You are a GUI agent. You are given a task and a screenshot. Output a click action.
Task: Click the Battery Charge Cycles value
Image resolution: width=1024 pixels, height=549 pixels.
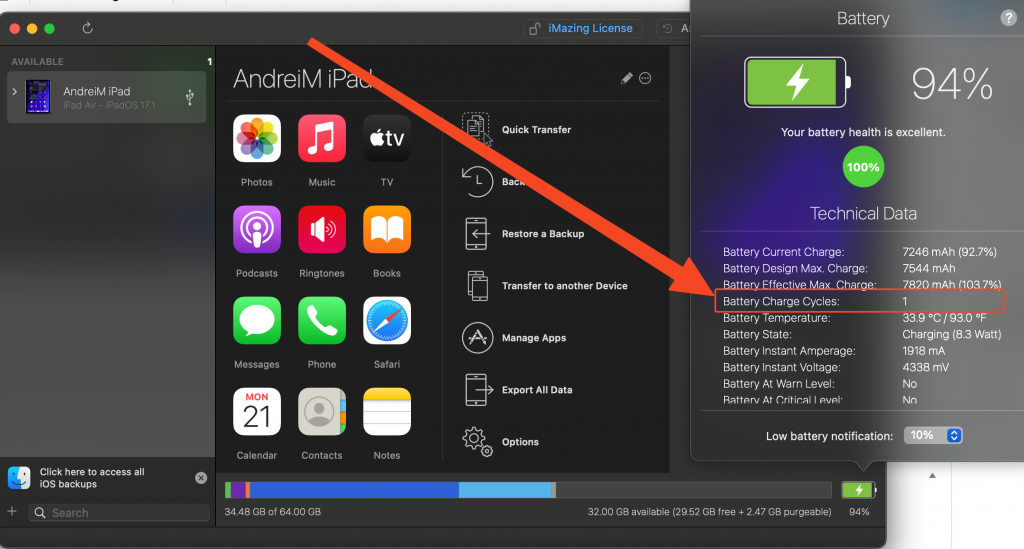(x=905, y=301)
